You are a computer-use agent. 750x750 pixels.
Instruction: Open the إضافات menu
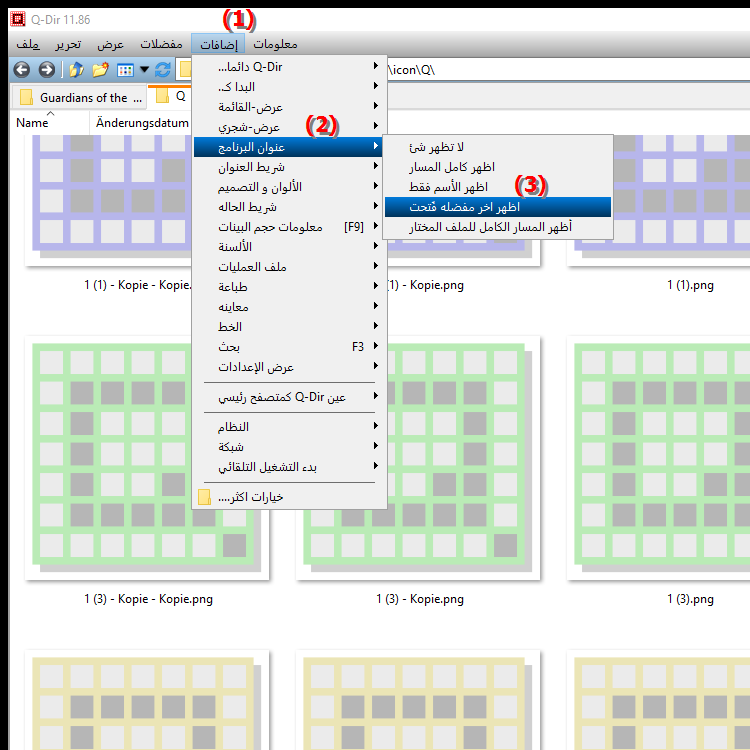[x=218, y=44]
